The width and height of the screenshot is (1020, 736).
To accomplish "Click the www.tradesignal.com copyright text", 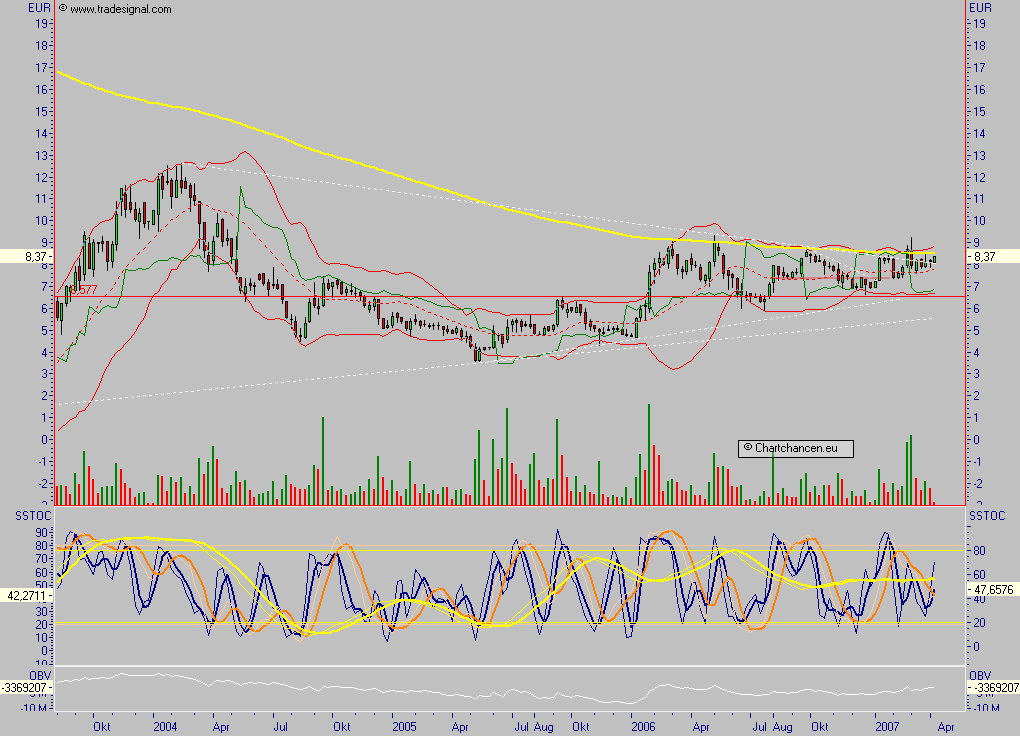I will coord(115,9).
